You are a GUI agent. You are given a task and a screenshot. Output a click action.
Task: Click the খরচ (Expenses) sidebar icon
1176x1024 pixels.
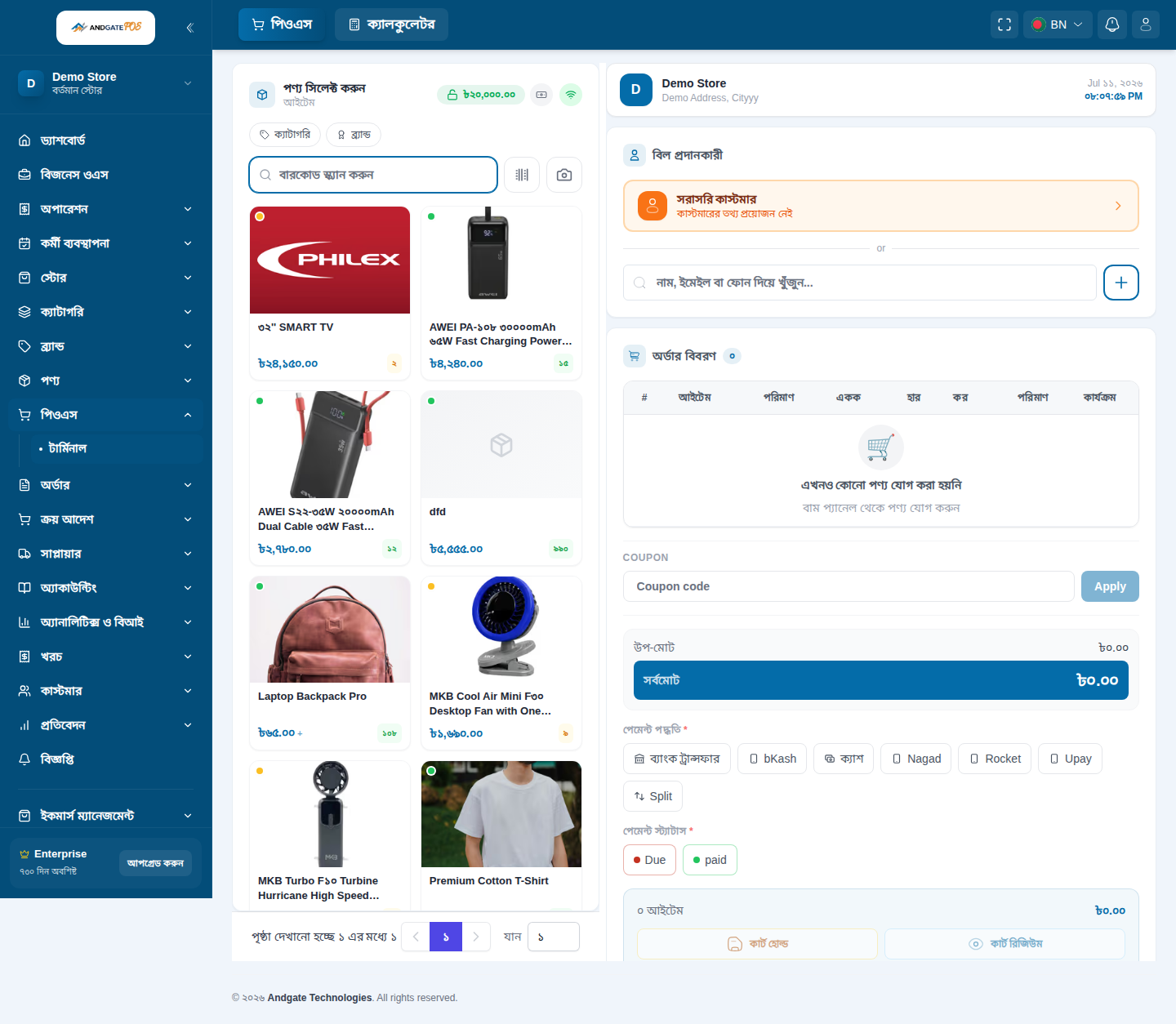pos(24,657)
